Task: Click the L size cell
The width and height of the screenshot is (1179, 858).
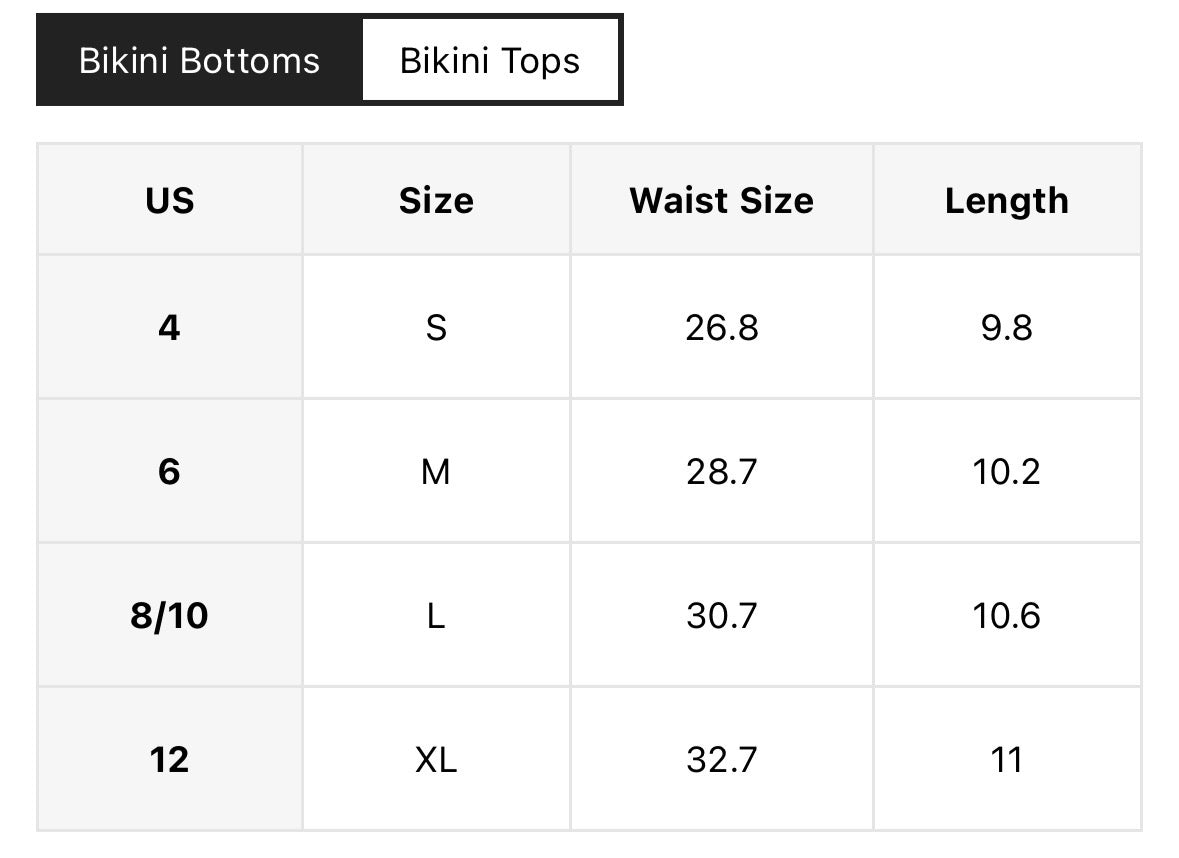Action: click(436, 615)
